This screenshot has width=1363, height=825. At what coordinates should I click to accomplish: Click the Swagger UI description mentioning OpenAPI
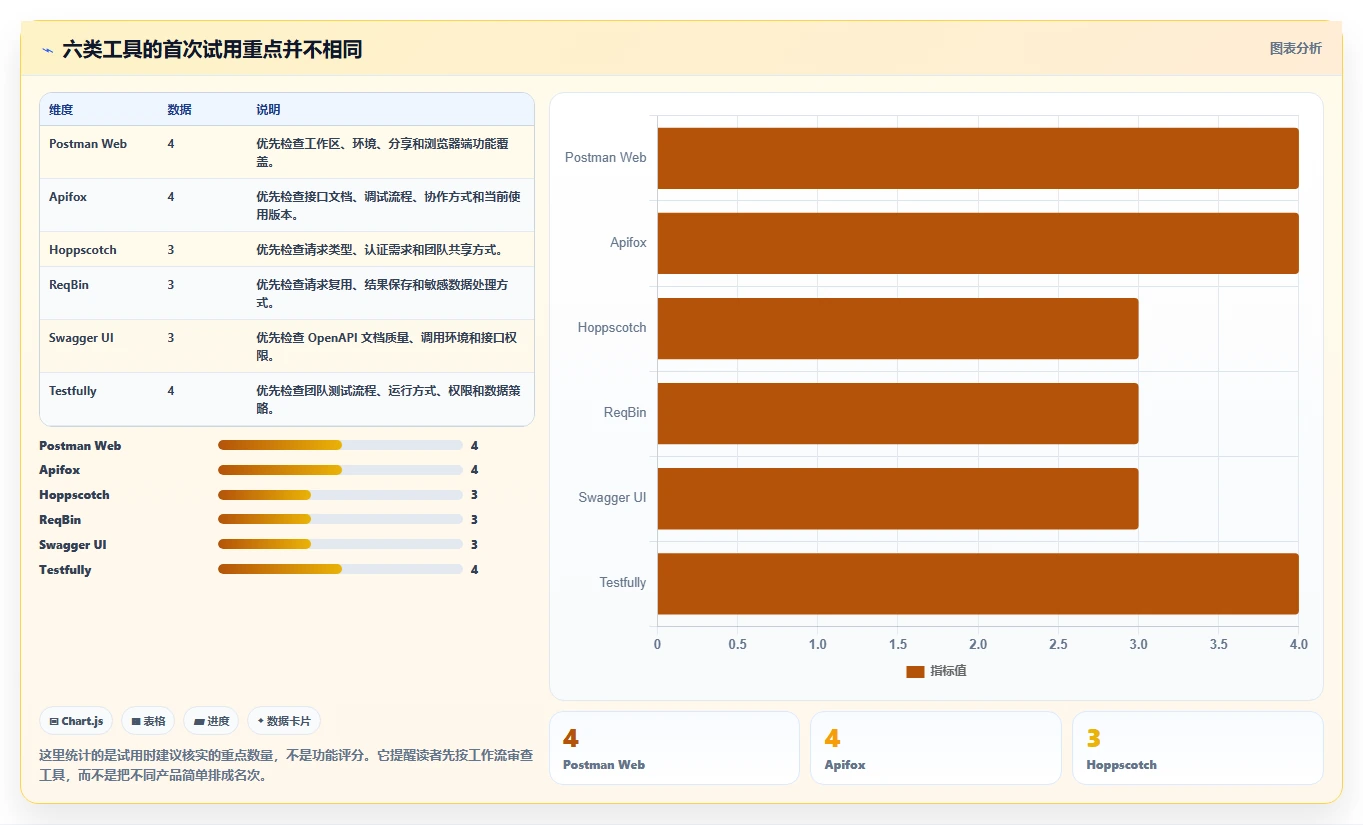tap(386, 347)
